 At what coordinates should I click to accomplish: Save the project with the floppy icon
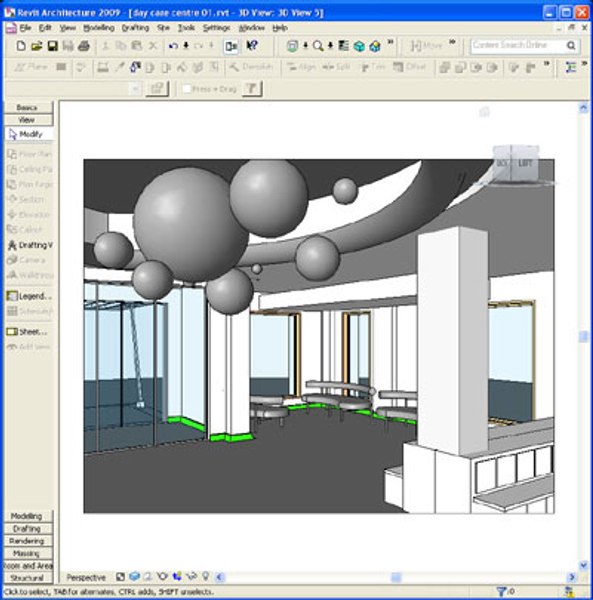tap(52, 46)
